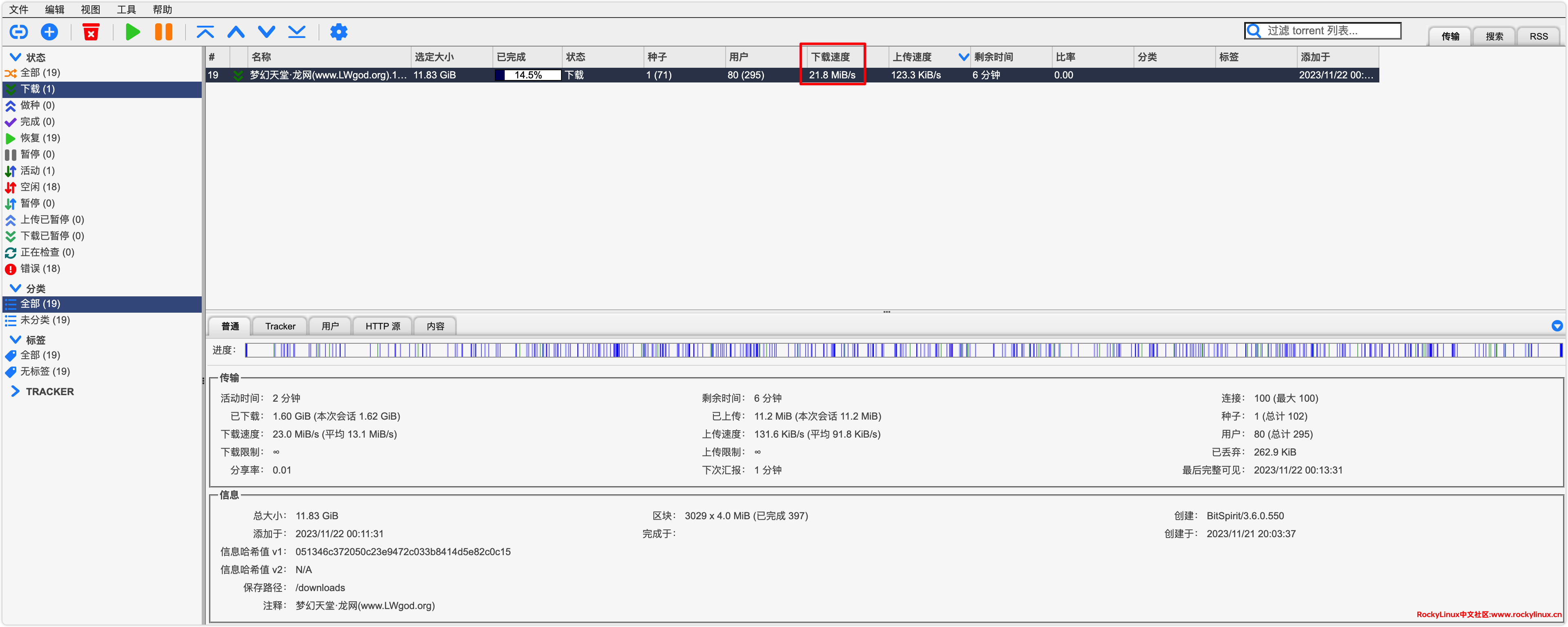Click the move up queue arrow
The image size is (1568, 627).
(x=236, y=32)
